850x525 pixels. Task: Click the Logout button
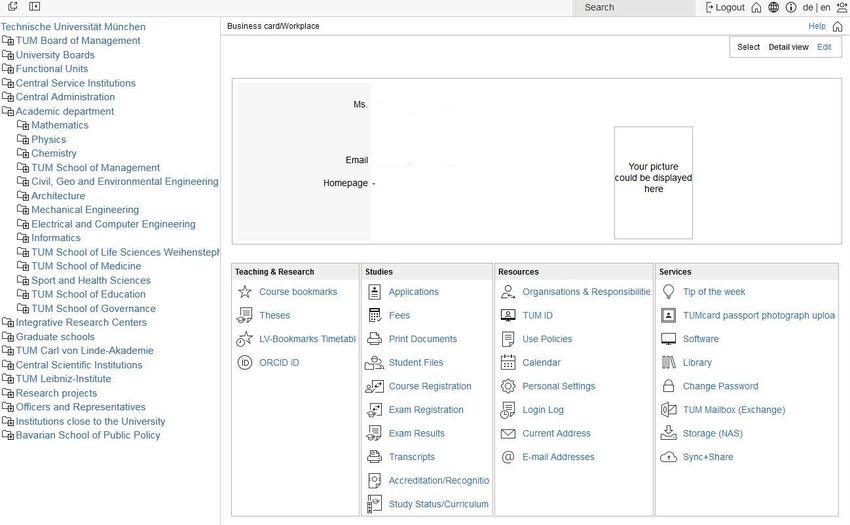[725, 8]
